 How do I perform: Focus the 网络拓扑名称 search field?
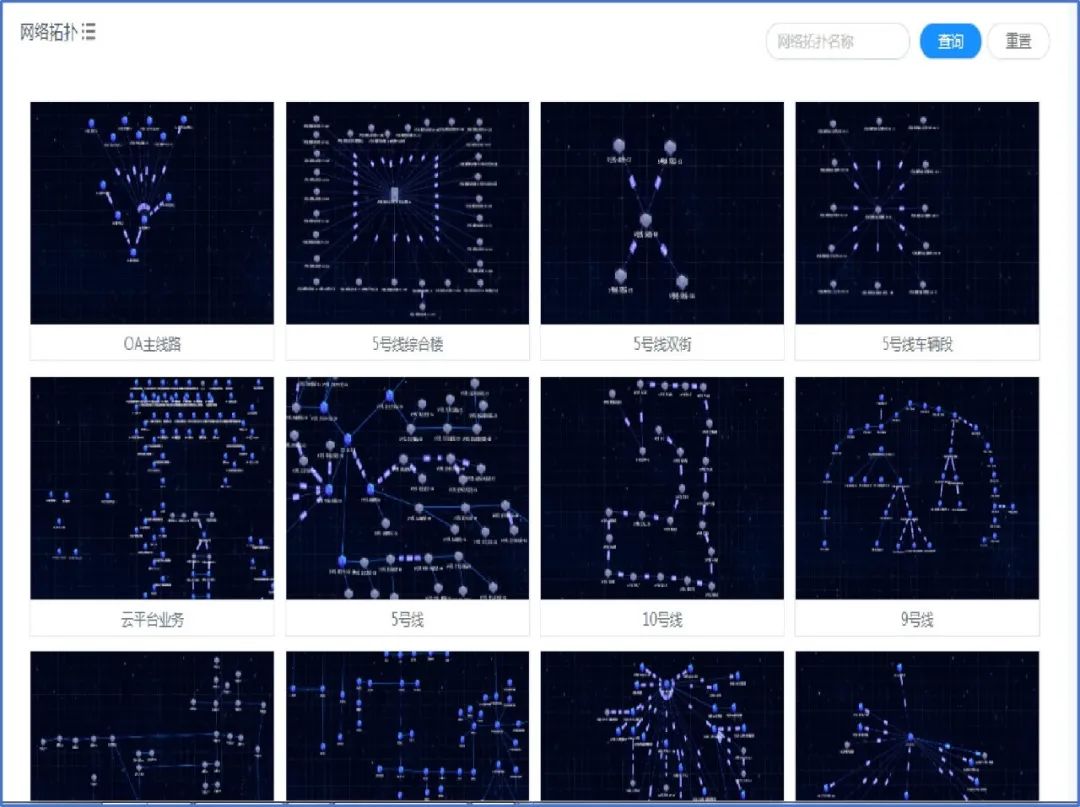[x=838, y=41]
